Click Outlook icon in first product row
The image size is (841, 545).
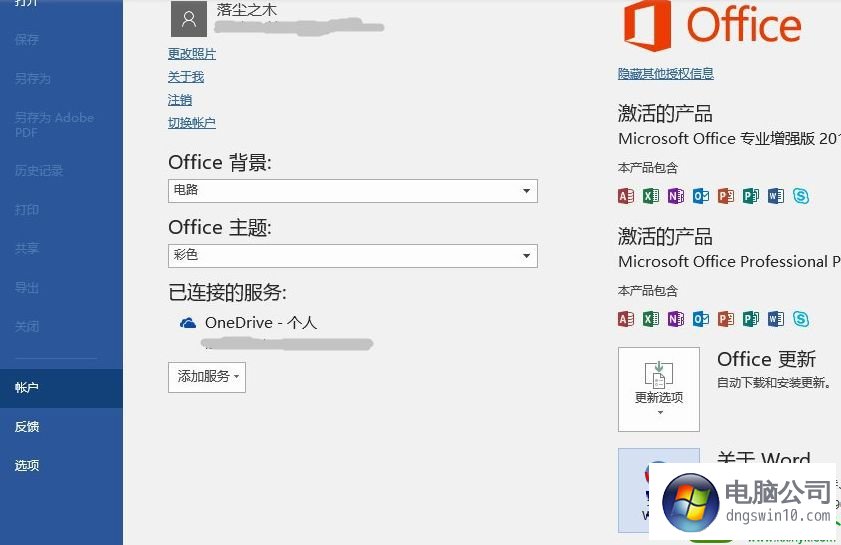[x=700, y=196]
